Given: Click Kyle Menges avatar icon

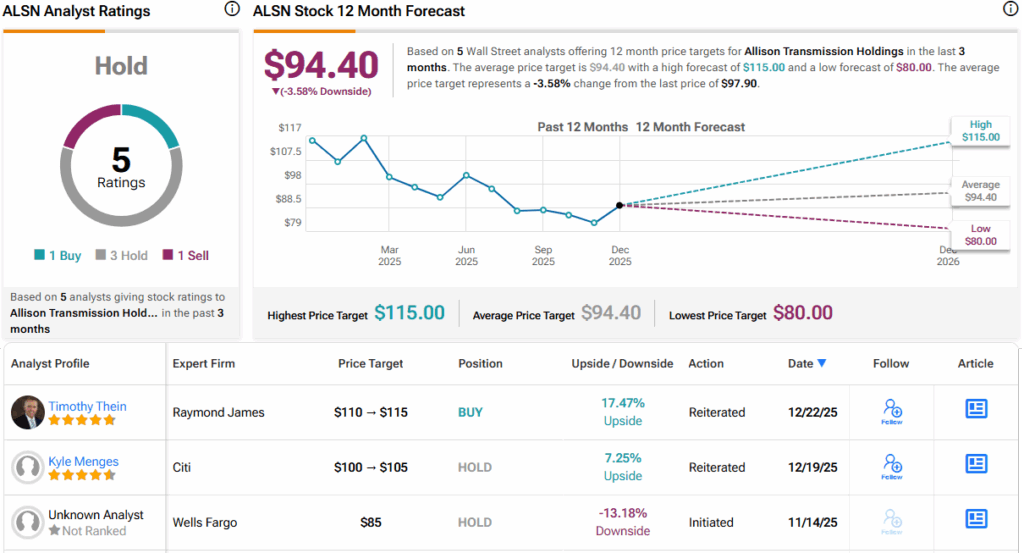Looking at the screenshot, I should tap(27, 467).
